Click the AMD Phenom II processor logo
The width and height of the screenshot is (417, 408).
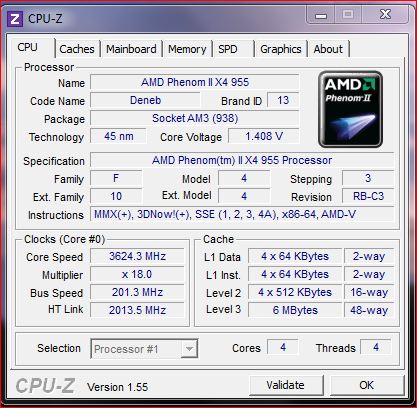350,109
